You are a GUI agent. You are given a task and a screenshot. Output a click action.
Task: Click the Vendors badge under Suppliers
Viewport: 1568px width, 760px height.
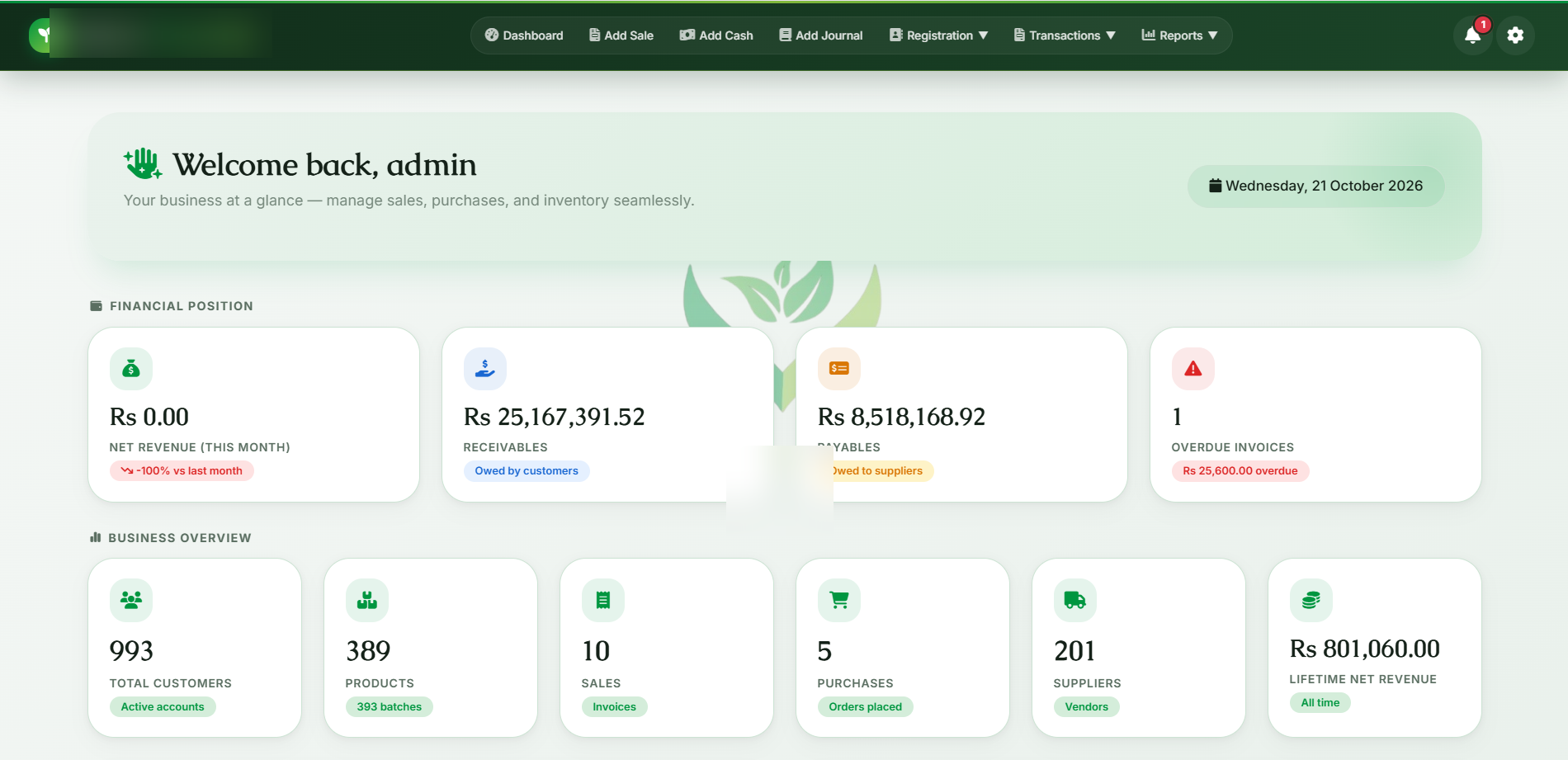point(1087,706)
